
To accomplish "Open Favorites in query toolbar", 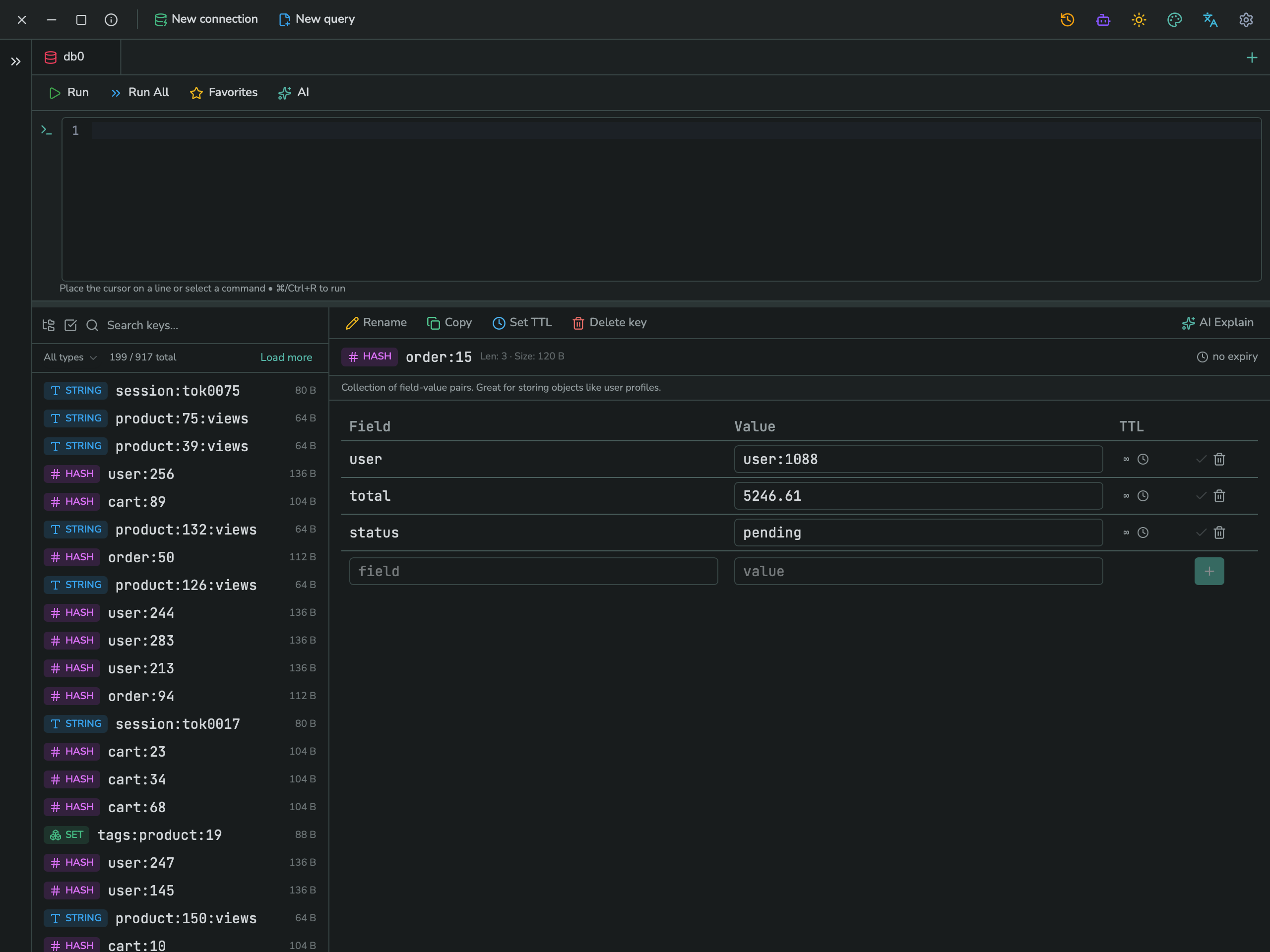I will coord(224,92).
